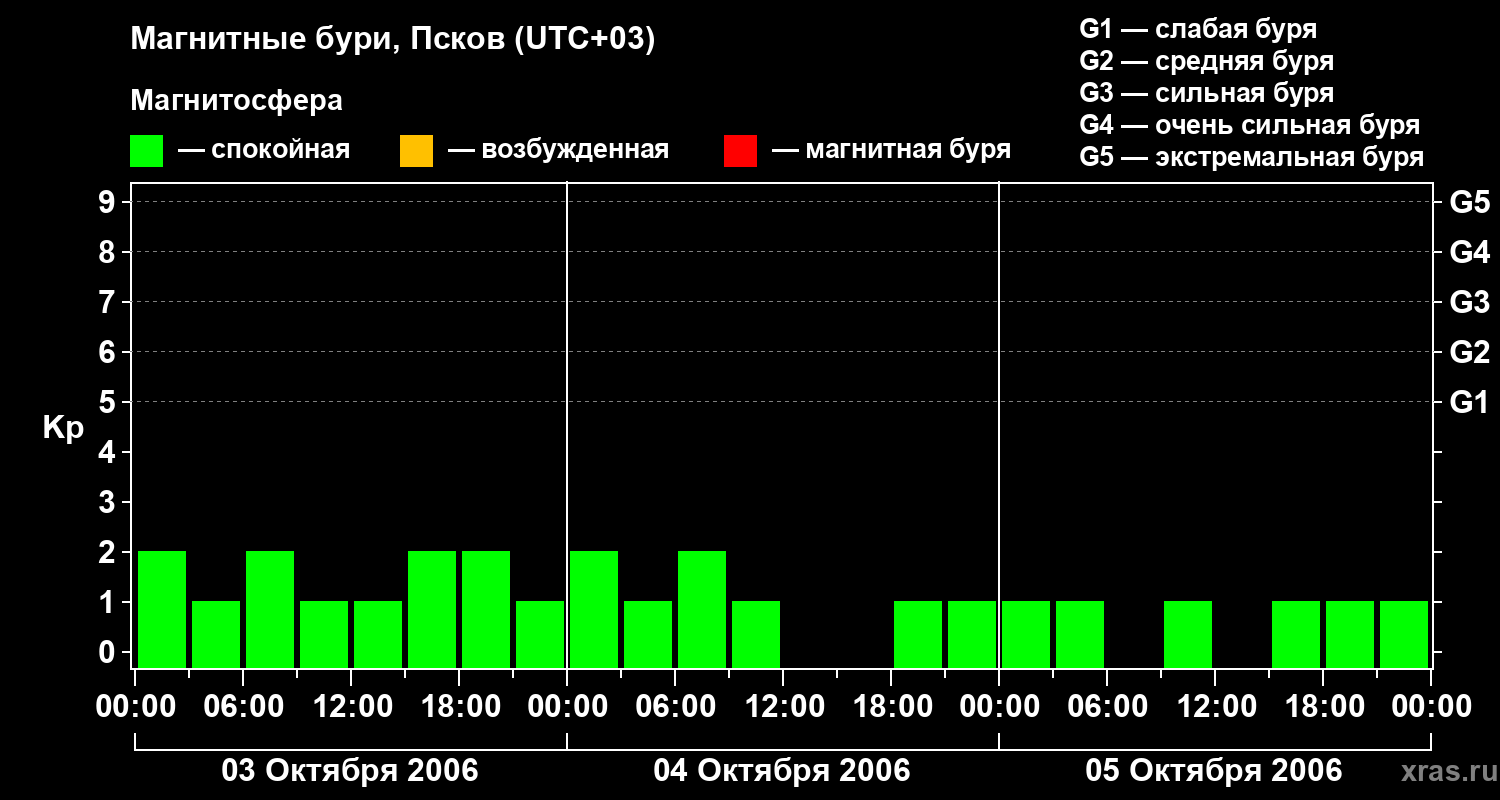Click the 21:00–00:00 bar on 04 October
1500x800 pixels.
click(x=972, y=634)
